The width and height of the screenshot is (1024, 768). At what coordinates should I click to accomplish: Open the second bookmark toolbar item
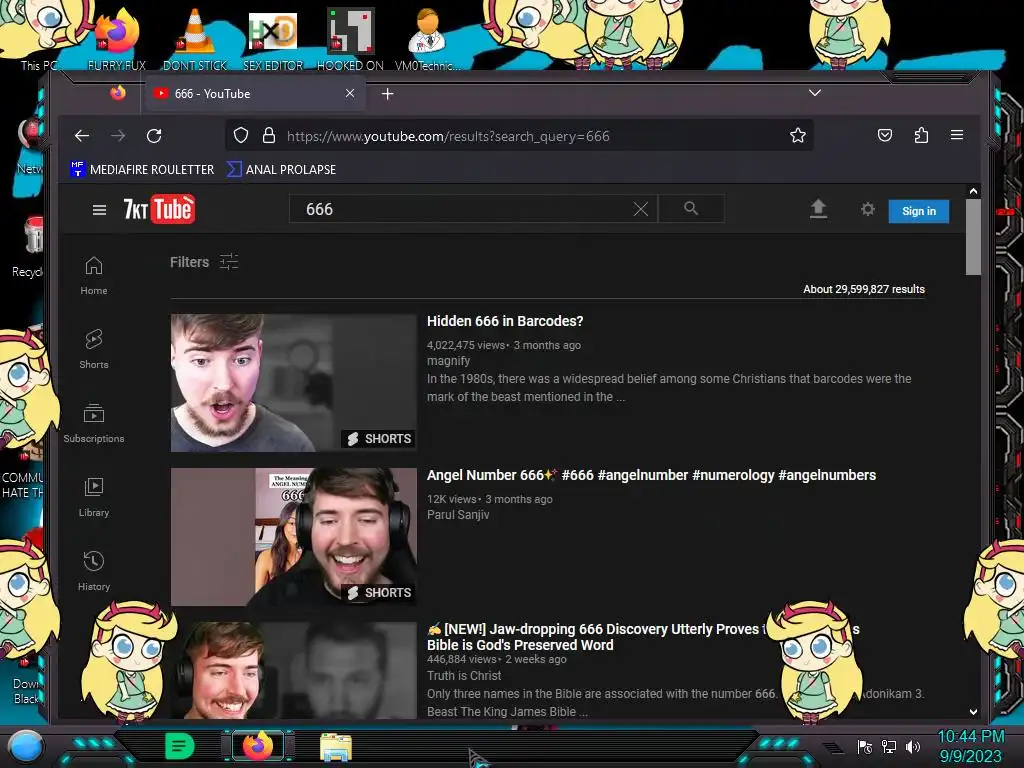(x=281, y=169)
